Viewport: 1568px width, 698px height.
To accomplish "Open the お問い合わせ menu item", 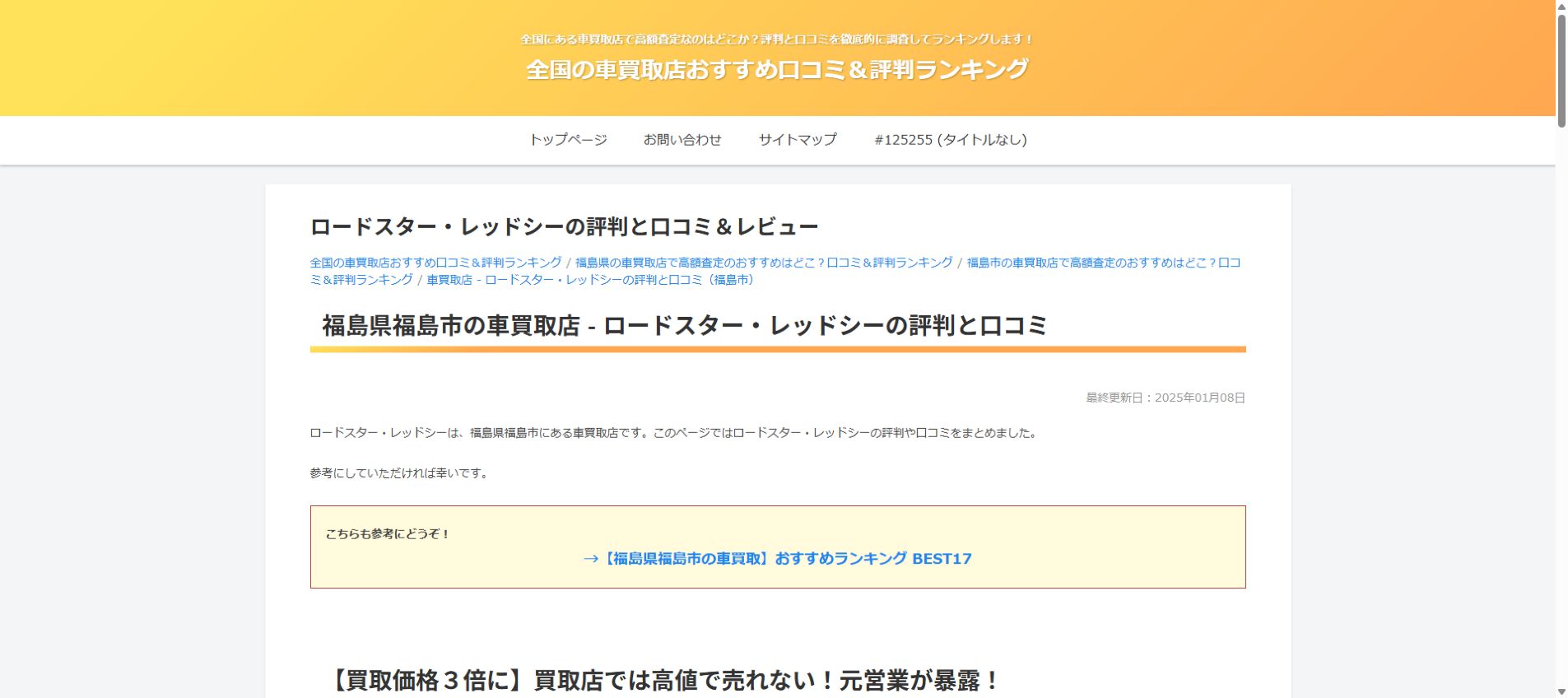I will [x=682, y=140].
